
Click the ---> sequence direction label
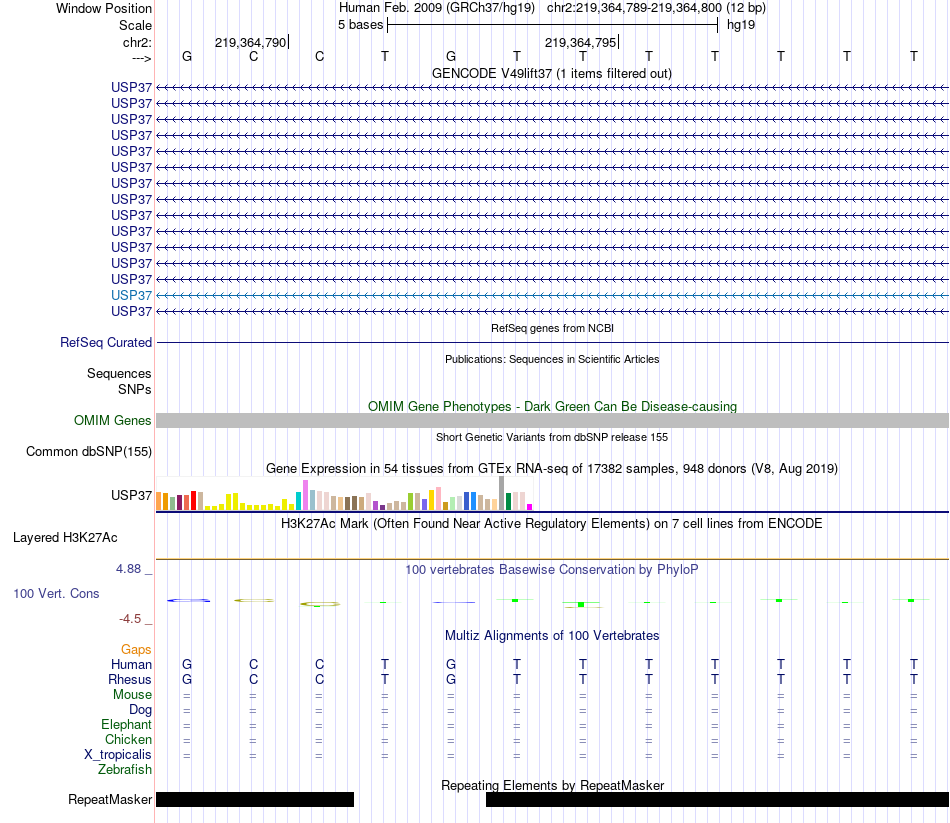click(141, 58)
